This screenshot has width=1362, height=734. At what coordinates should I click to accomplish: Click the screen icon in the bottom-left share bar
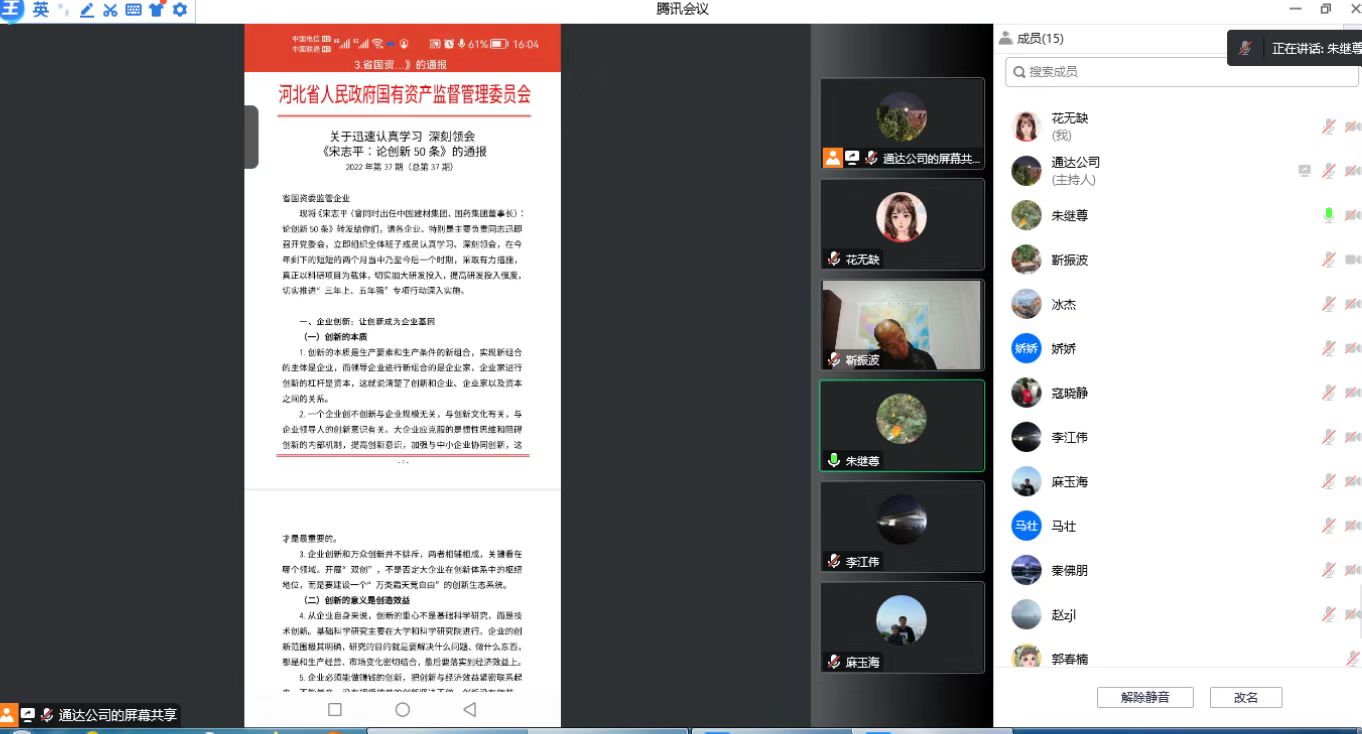28,715
